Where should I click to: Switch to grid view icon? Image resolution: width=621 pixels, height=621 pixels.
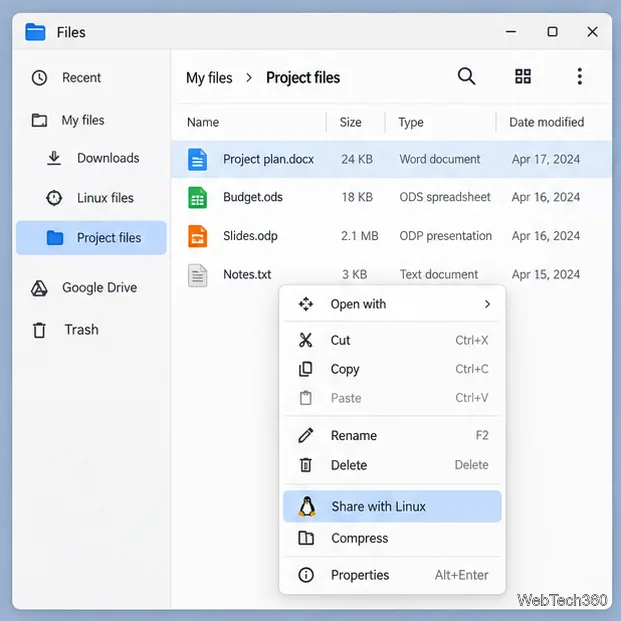523,76
